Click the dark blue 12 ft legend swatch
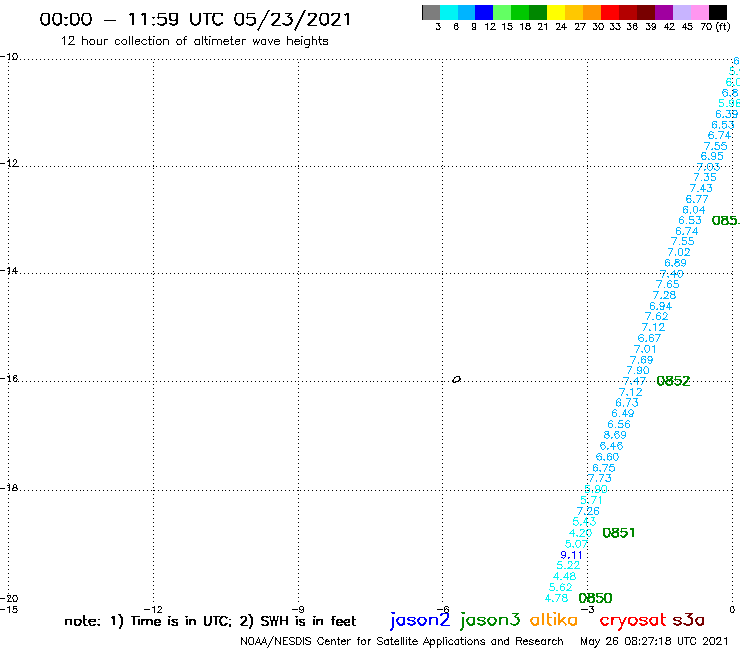Screen dimensions: 740x650 click(x=484, y=12)
